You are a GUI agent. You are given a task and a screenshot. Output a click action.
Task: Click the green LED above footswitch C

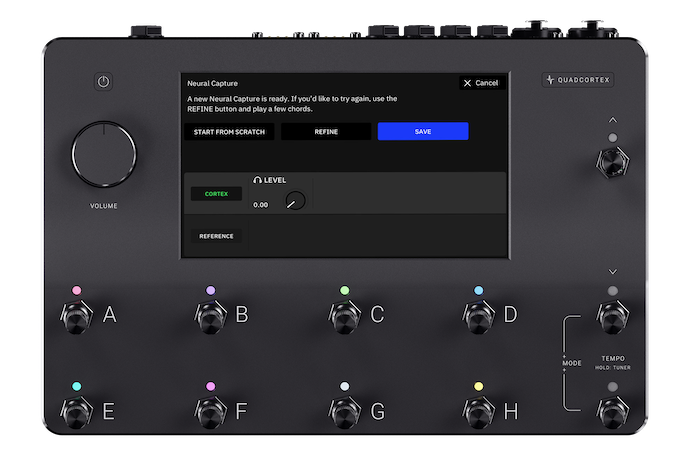click(x=344, y=291)
